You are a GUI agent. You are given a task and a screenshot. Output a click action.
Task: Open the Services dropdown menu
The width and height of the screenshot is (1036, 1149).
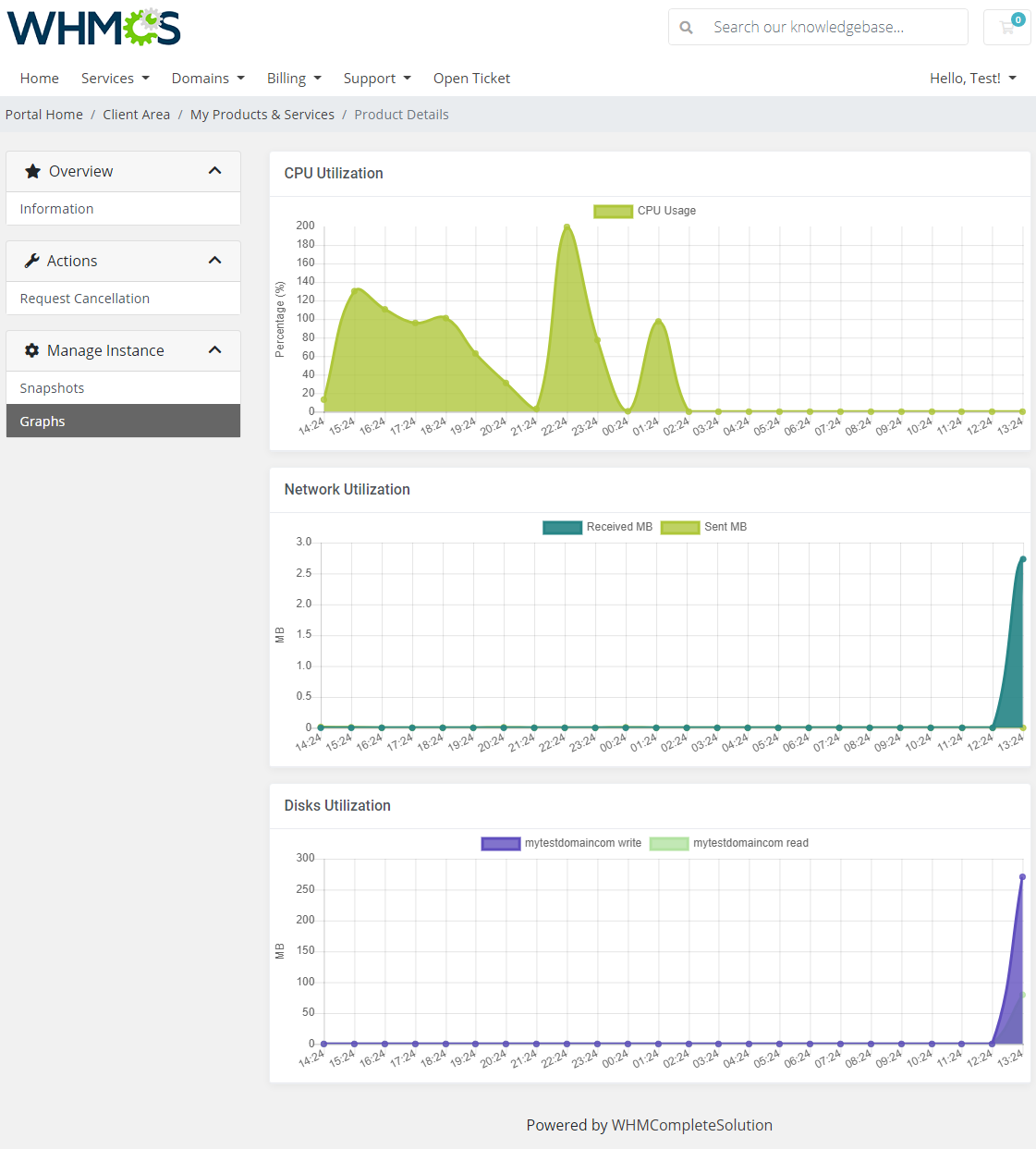[x=116, y=79]
